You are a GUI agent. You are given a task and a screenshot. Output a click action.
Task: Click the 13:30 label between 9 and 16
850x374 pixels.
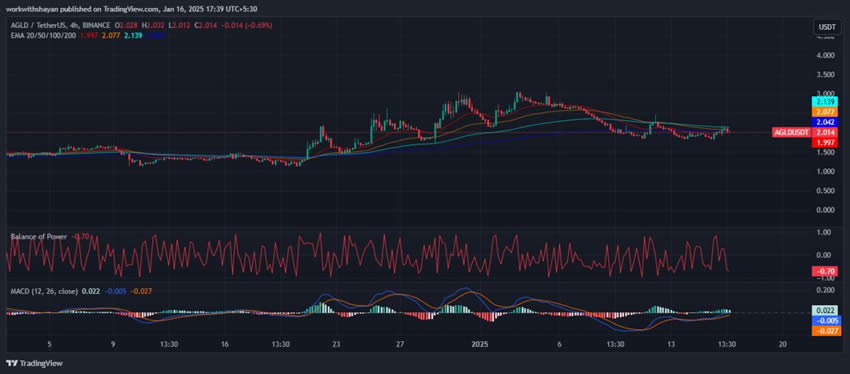coord(169,344)
